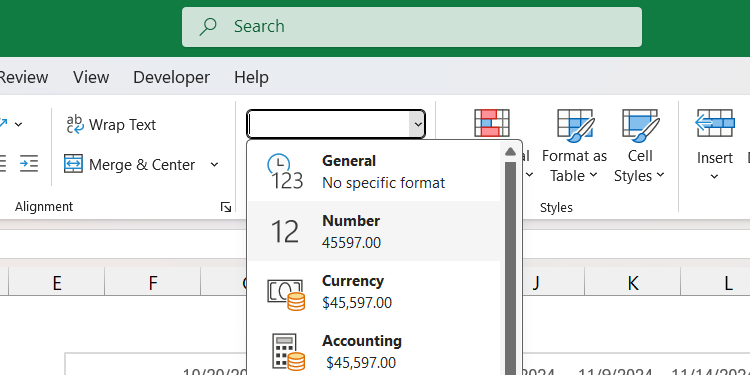Click the Accounting calculator icon
The height and width of the screenshot is (375, 750).
click(288, 352)
